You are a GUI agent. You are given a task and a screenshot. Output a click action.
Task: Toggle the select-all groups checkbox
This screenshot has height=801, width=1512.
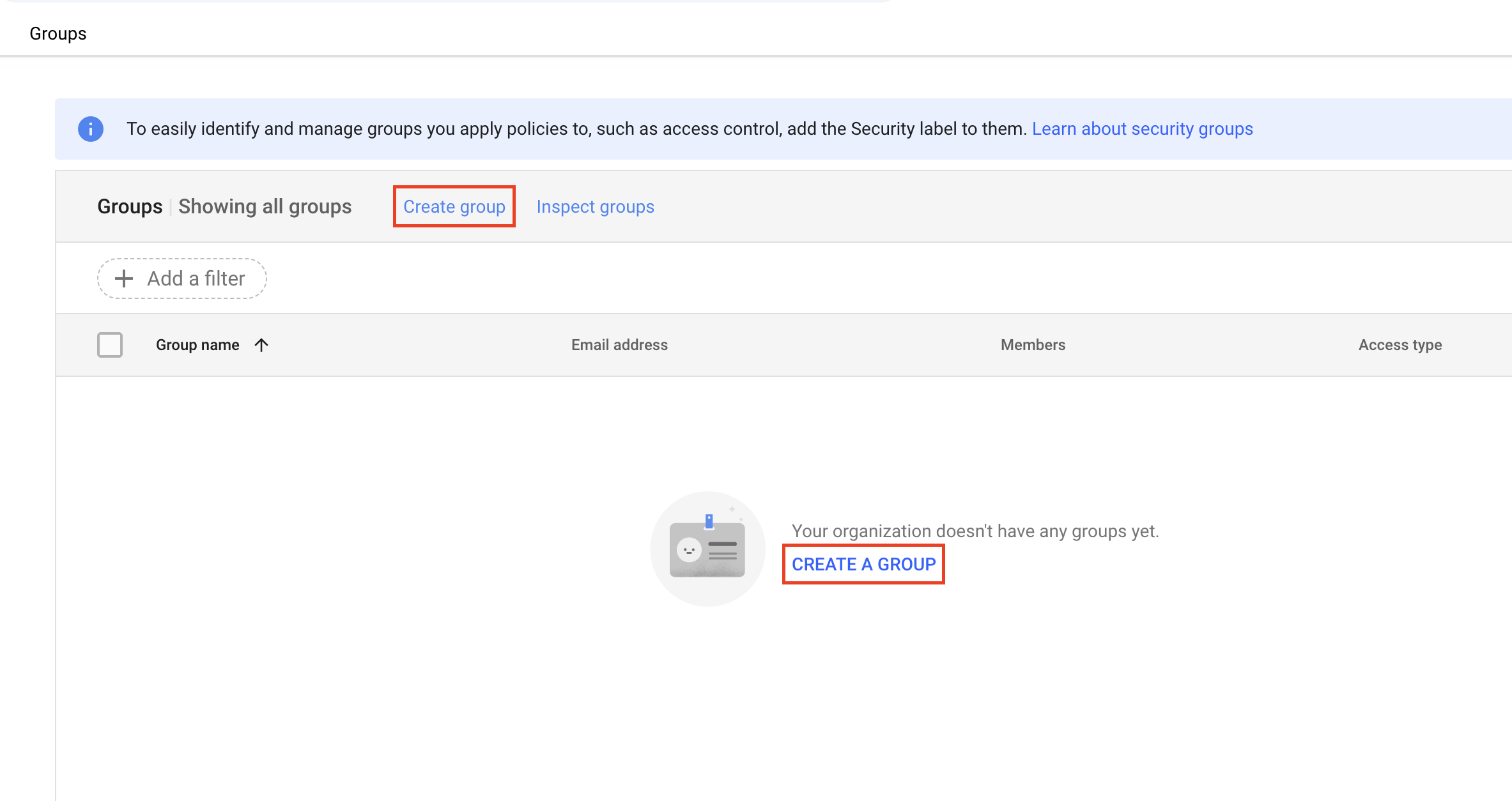coord(109,344)
